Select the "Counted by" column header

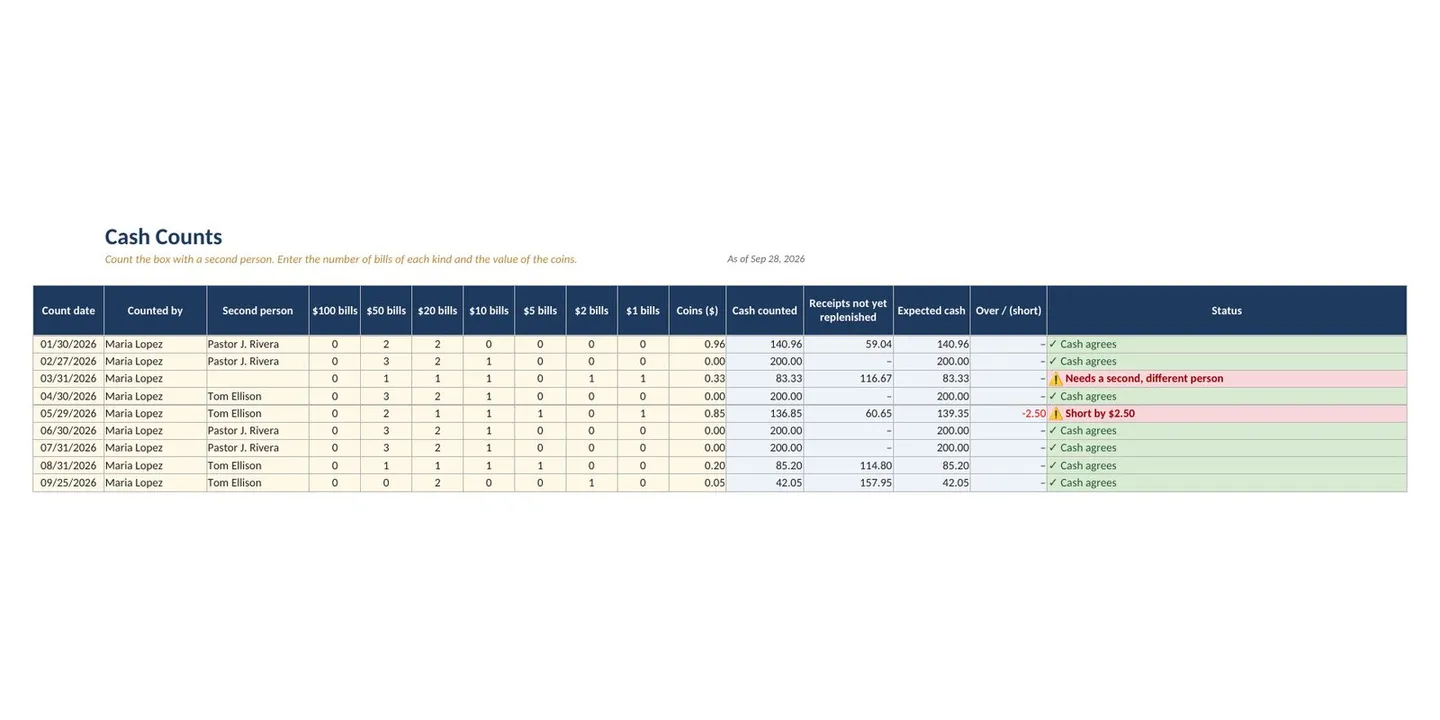click(155, 311)
